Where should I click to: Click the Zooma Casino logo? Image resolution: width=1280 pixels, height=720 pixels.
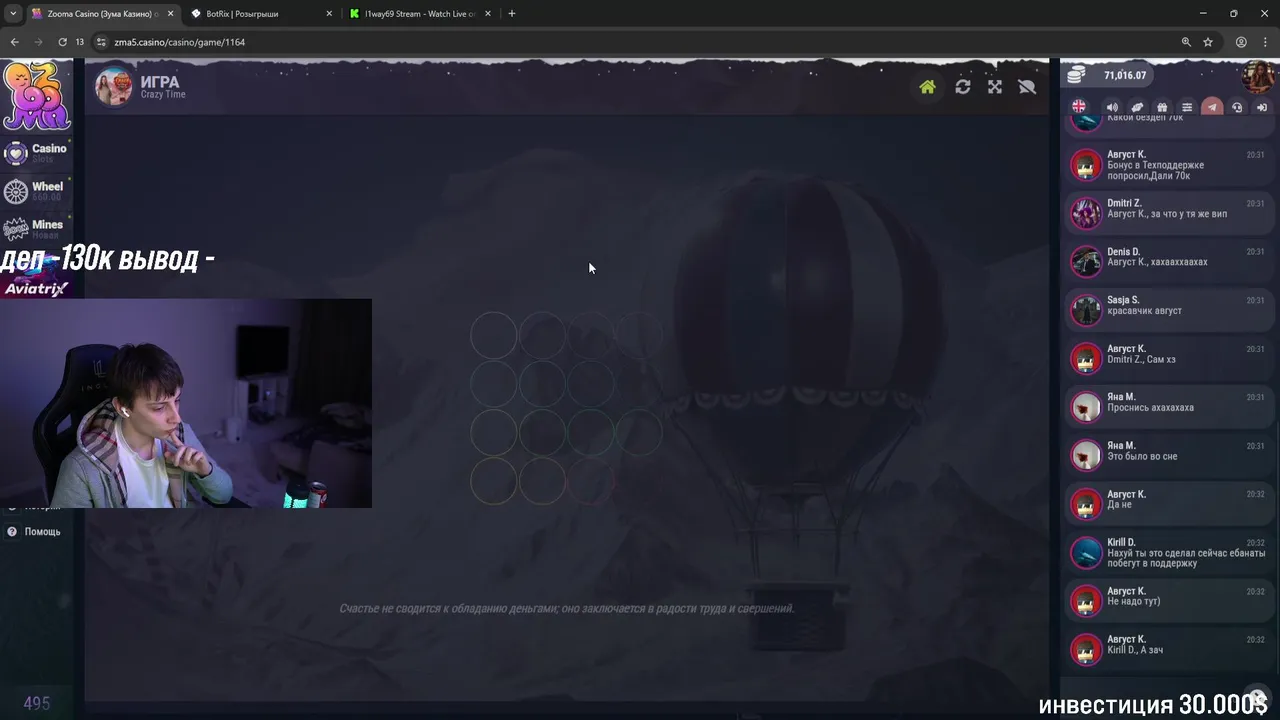36,96
